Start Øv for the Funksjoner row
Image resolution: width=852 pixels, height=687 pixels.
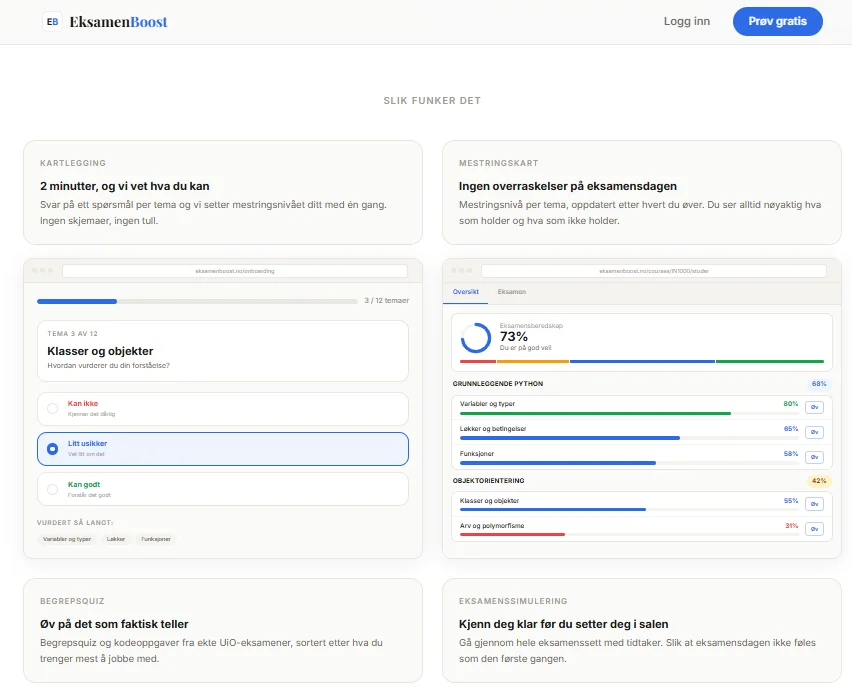814,457
